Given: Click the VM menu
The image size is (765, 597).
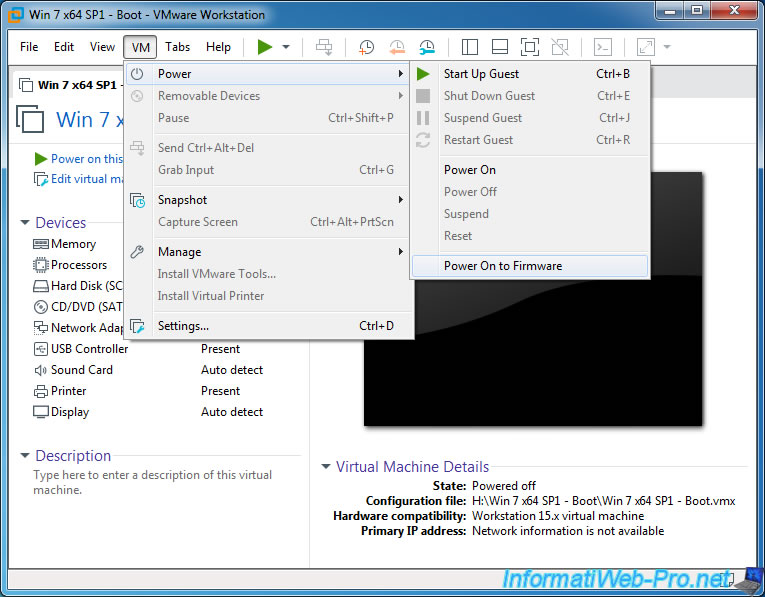Looking at the screenshot, I should (x=141, y=47).
